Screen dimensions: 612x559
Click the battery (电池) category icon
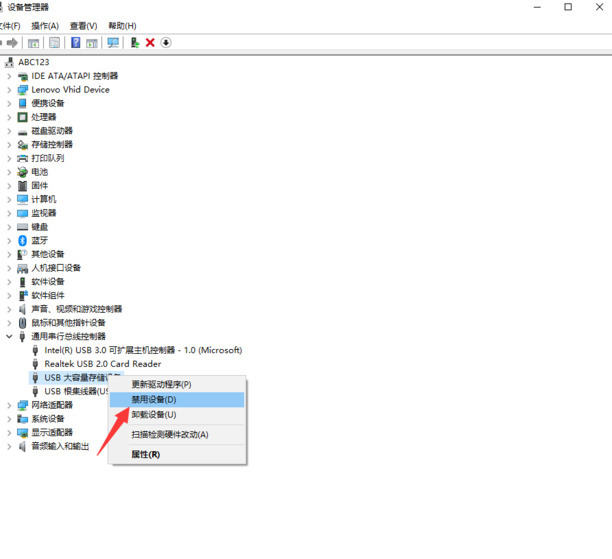point(22,172)
